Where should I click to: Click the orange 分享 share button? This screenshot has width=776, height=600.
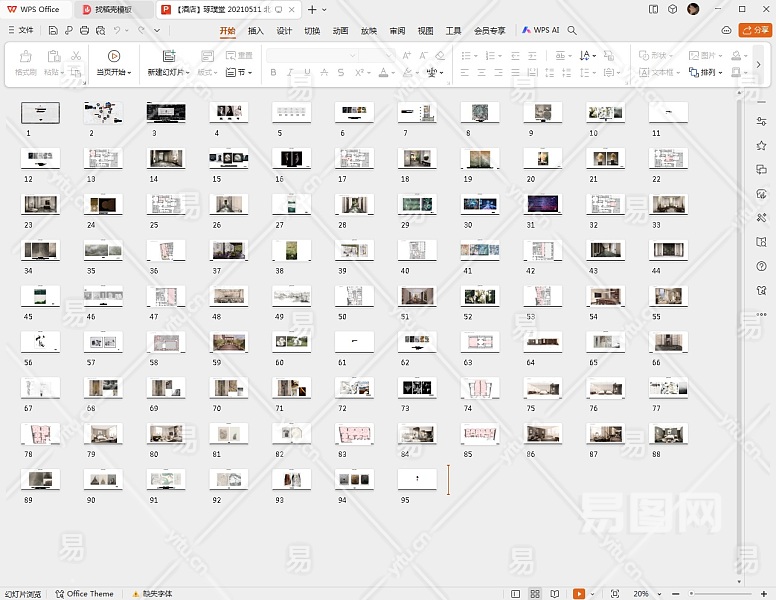[754, 31]
